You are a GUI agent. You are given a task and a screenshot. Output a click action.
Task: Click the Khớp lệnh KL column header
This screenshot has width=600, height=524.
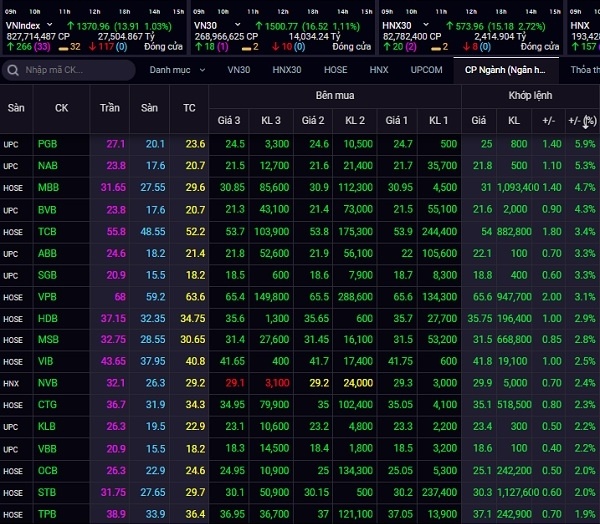[514, 121]
